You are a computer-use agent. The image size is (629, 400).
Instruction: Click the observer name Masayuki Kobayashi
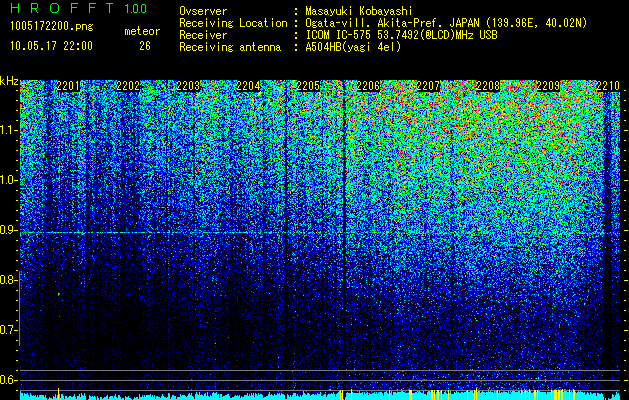point(359,12)
